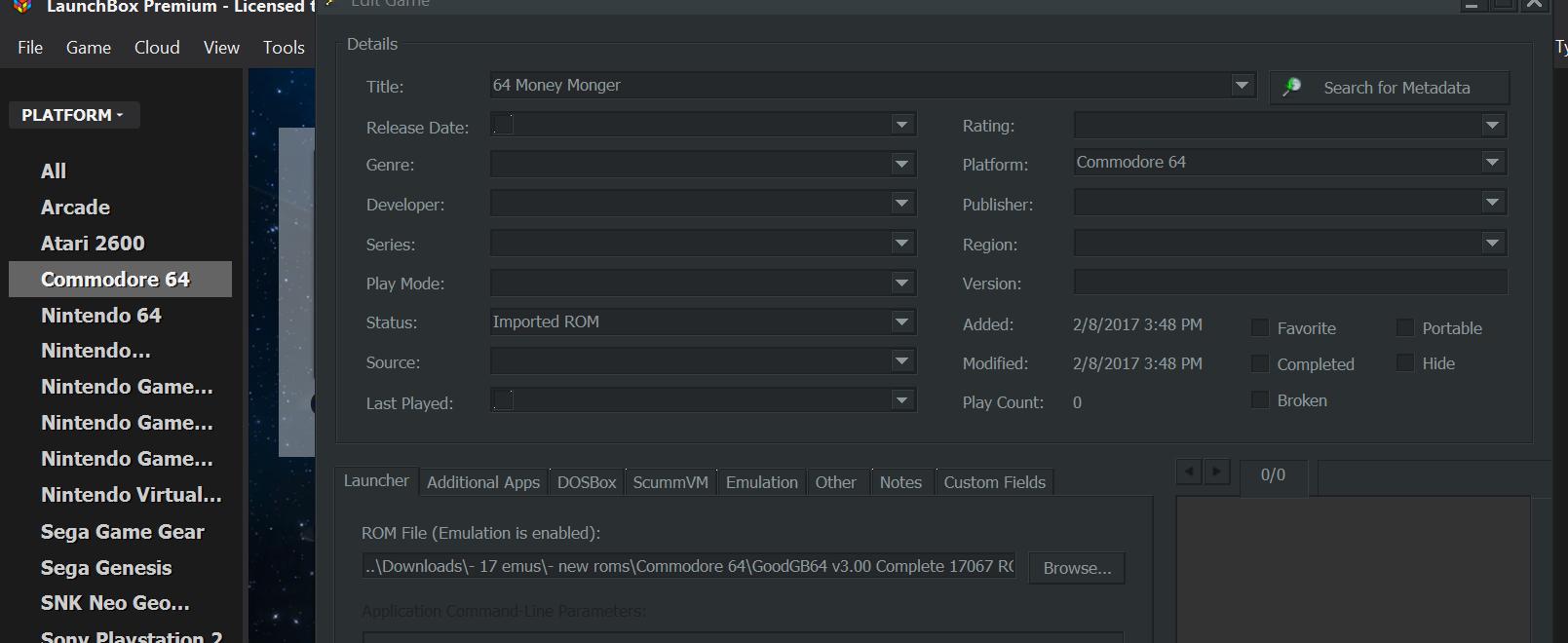Expand the Developer dropdown
The image size is (1568, 643).
coord(902,204)
